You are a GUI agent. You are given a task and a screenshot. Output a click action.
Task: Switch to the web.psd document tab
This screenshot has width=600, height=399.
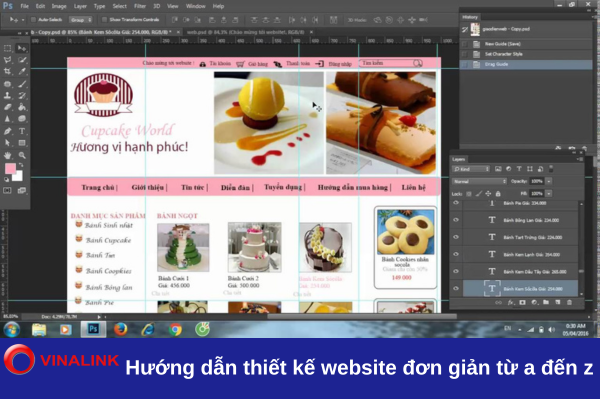click(246, 32)
